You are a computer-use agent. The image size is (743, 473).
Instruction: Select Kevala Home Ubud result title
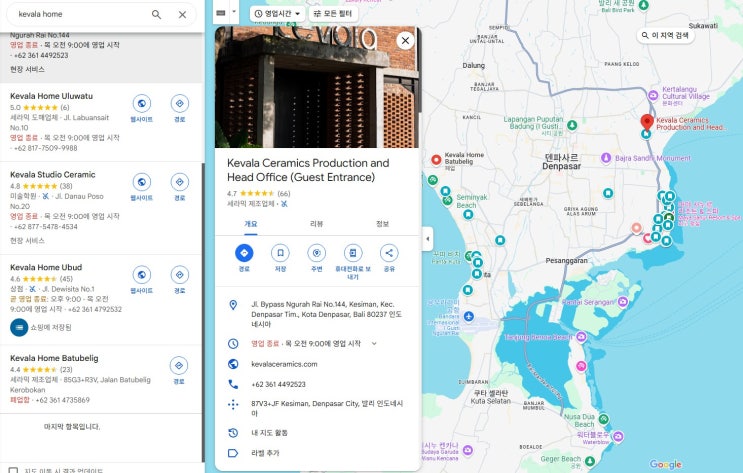pyautogui.click(x=46, y=267)
